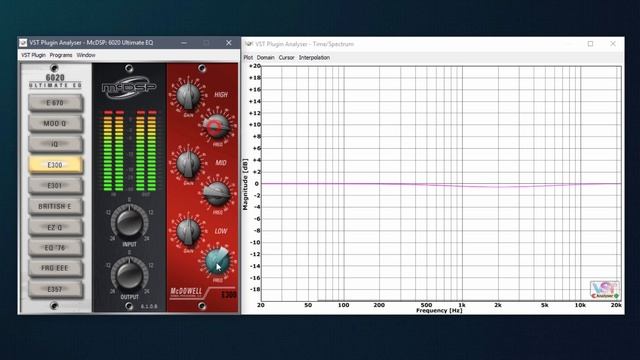Click the HIGH band gain knob
640x360 pixels.
(188, 96)
